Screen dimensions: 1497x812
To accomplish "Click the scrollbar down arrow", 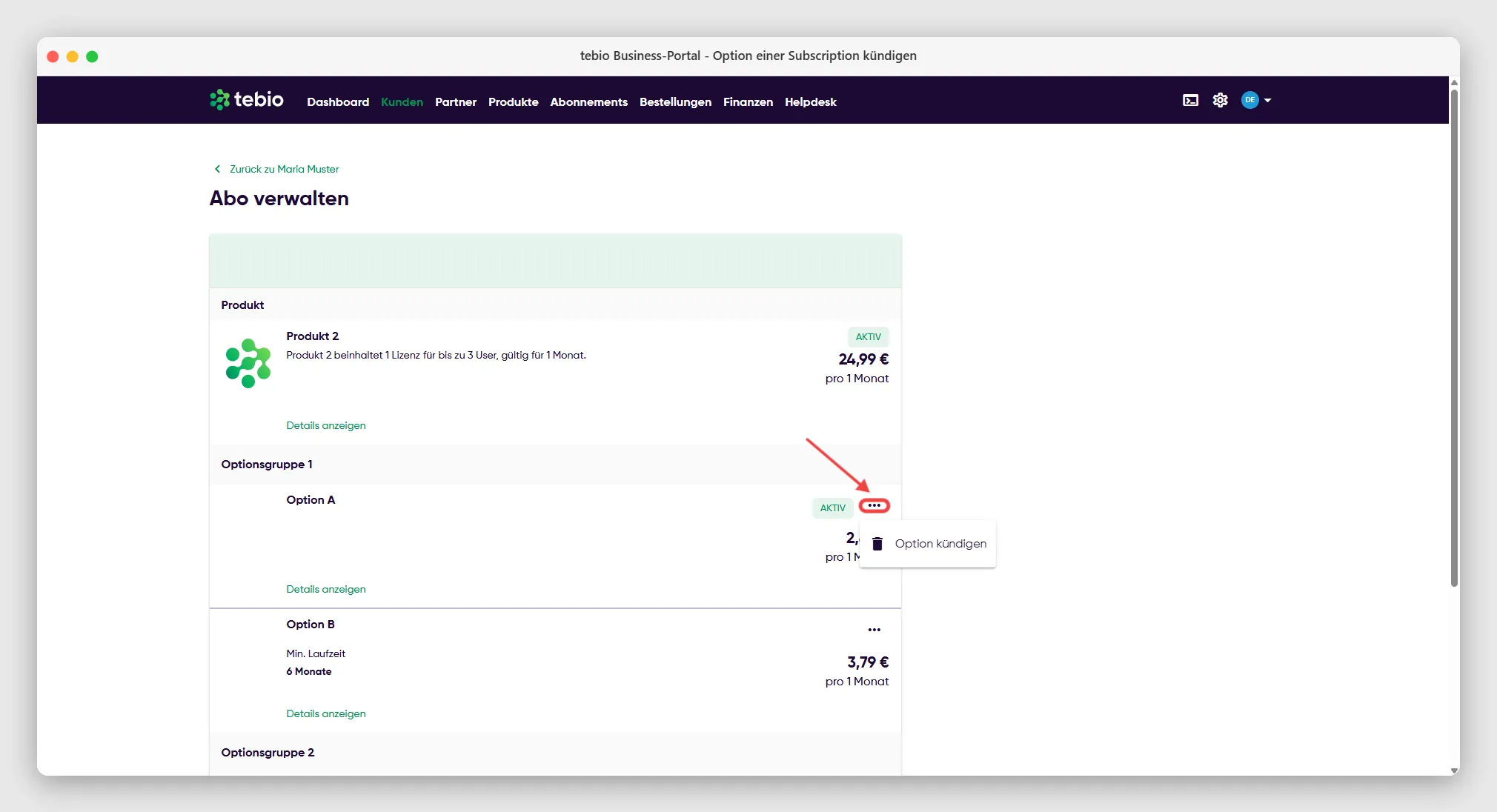I will [1454, 771].
